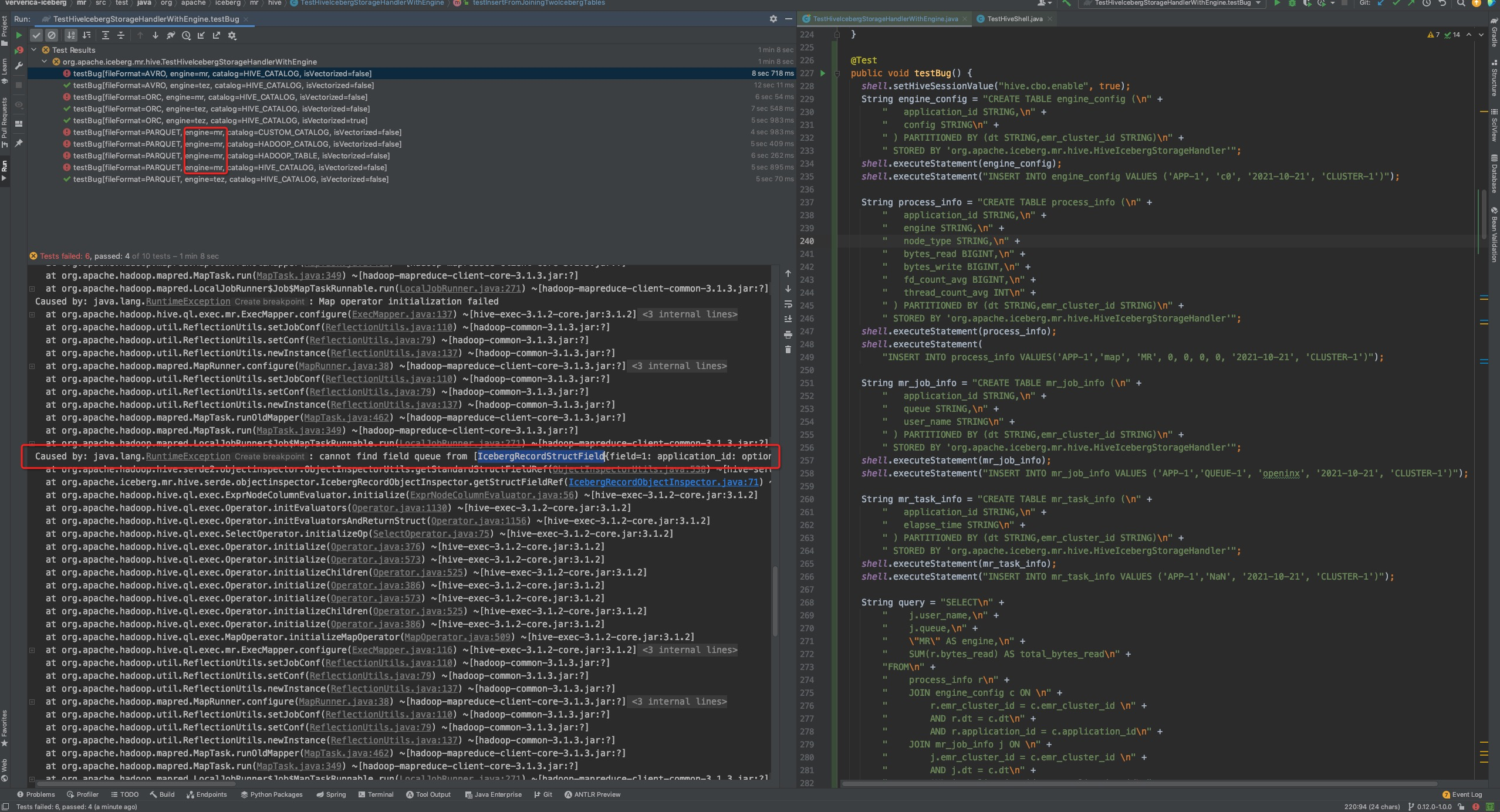Click the Expand All tests icon
1500x812 pixels.
pos(106,35)
